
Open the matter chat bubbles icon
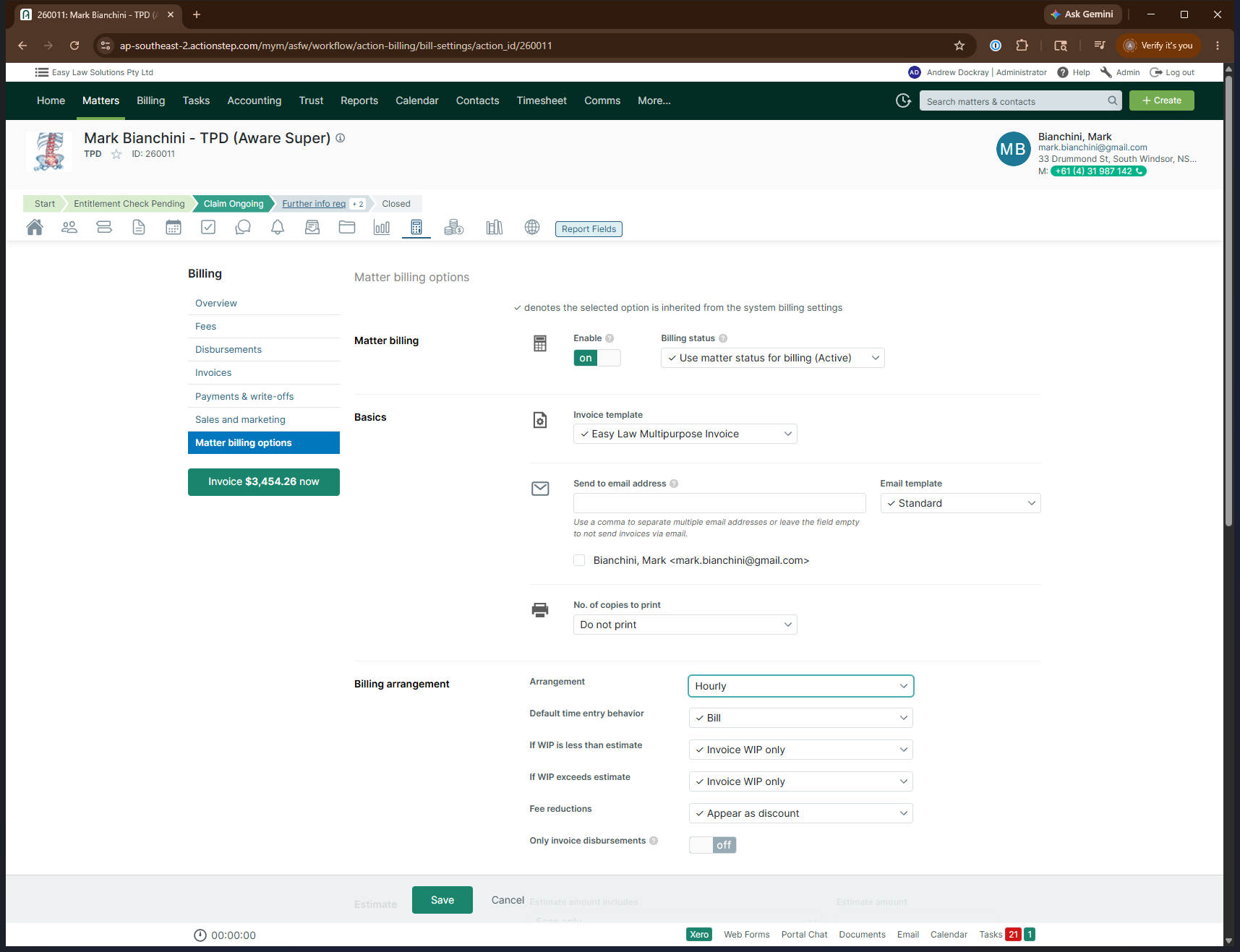tap(243, 228)
